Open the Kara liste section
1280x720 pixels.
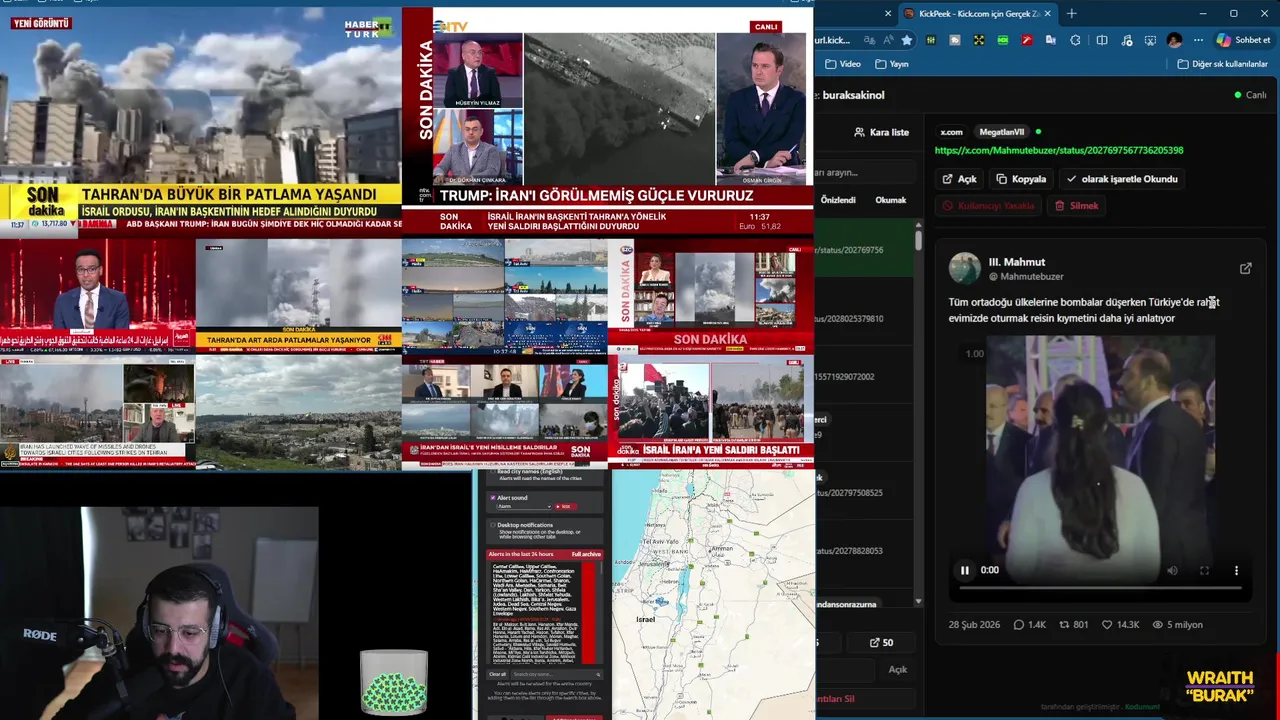tap(881, 132)
